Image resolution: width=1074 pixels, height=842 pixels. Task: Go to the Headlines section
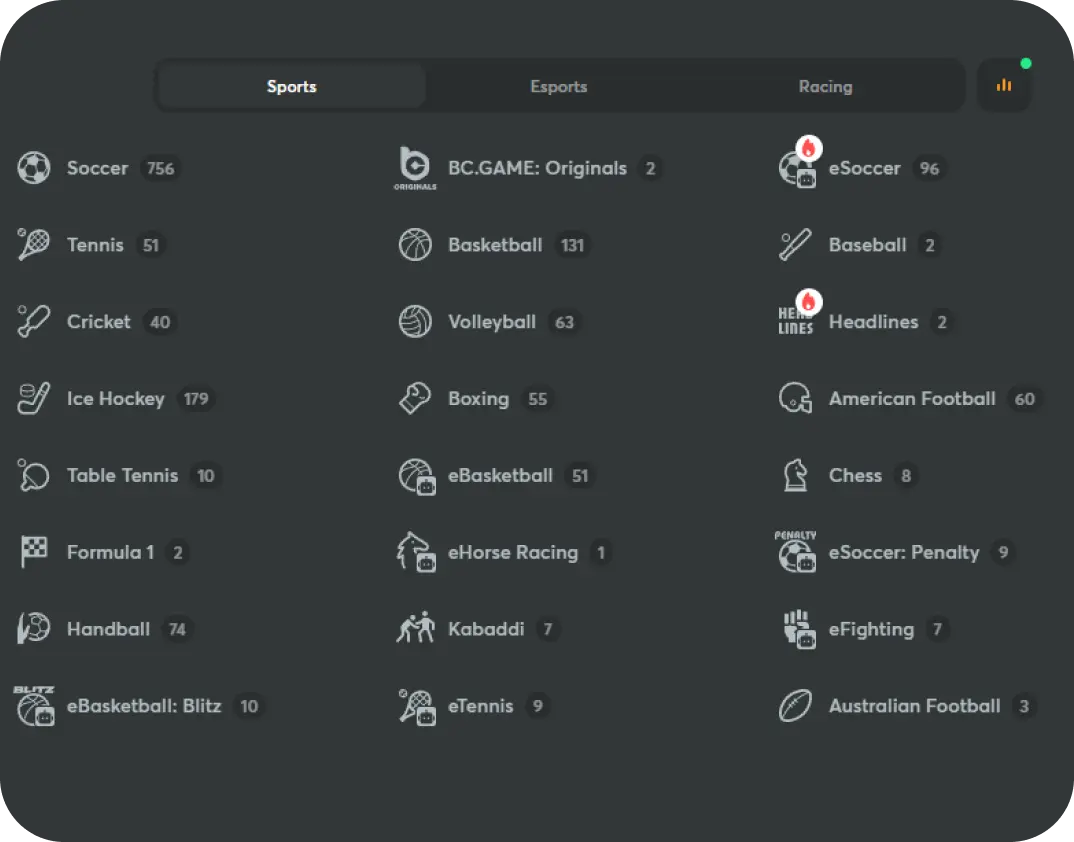873,322
